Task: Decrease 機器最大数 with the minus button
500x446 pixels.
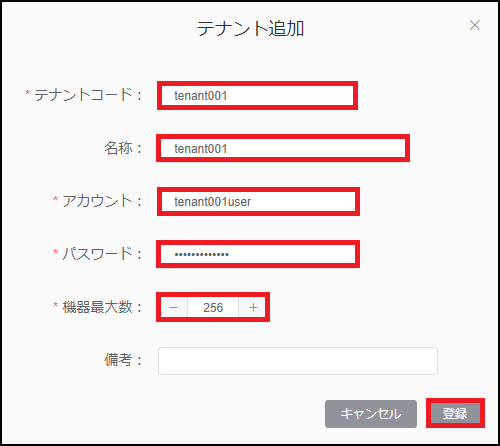Action: click(174, 307)
